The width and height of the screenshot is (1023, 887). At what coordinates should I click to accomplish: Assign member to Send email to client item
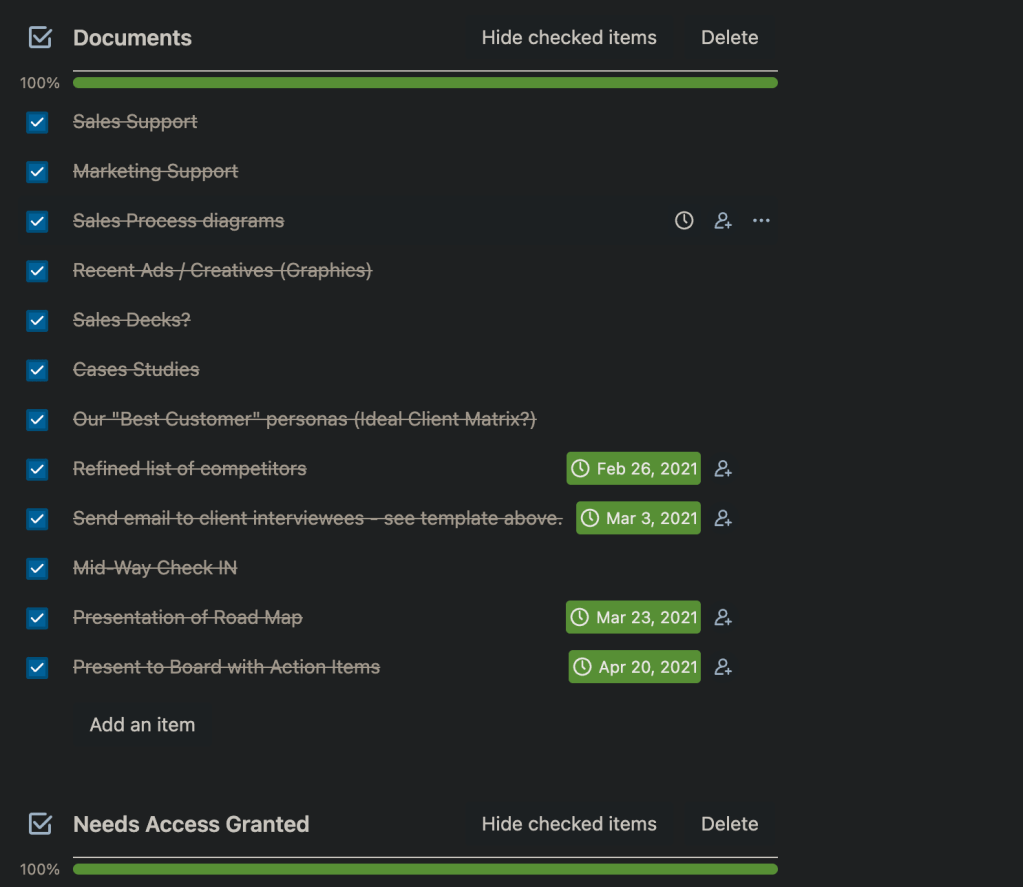pos(723,519)
